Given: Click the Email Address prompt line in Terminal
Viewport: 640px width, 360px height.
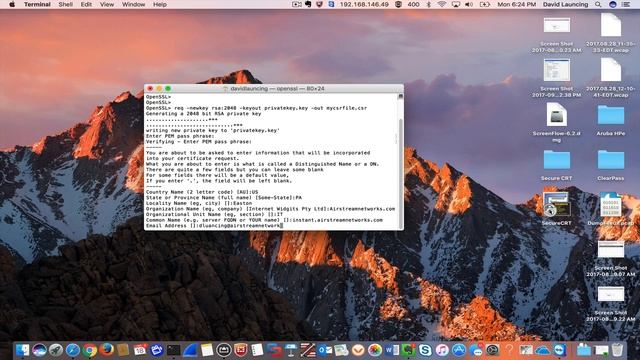Looking at the screenshot, I should [x=214, y=225].
